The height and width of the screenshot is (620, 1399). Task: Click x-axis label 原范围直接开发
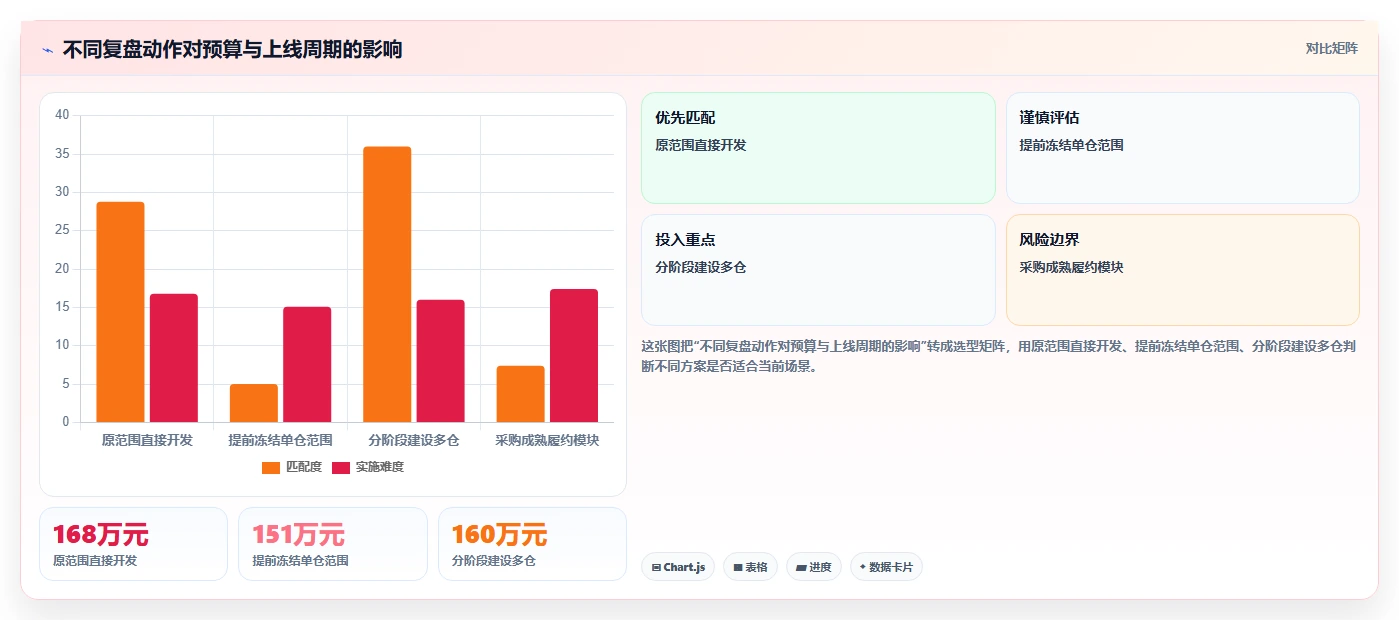coord(147,440)
